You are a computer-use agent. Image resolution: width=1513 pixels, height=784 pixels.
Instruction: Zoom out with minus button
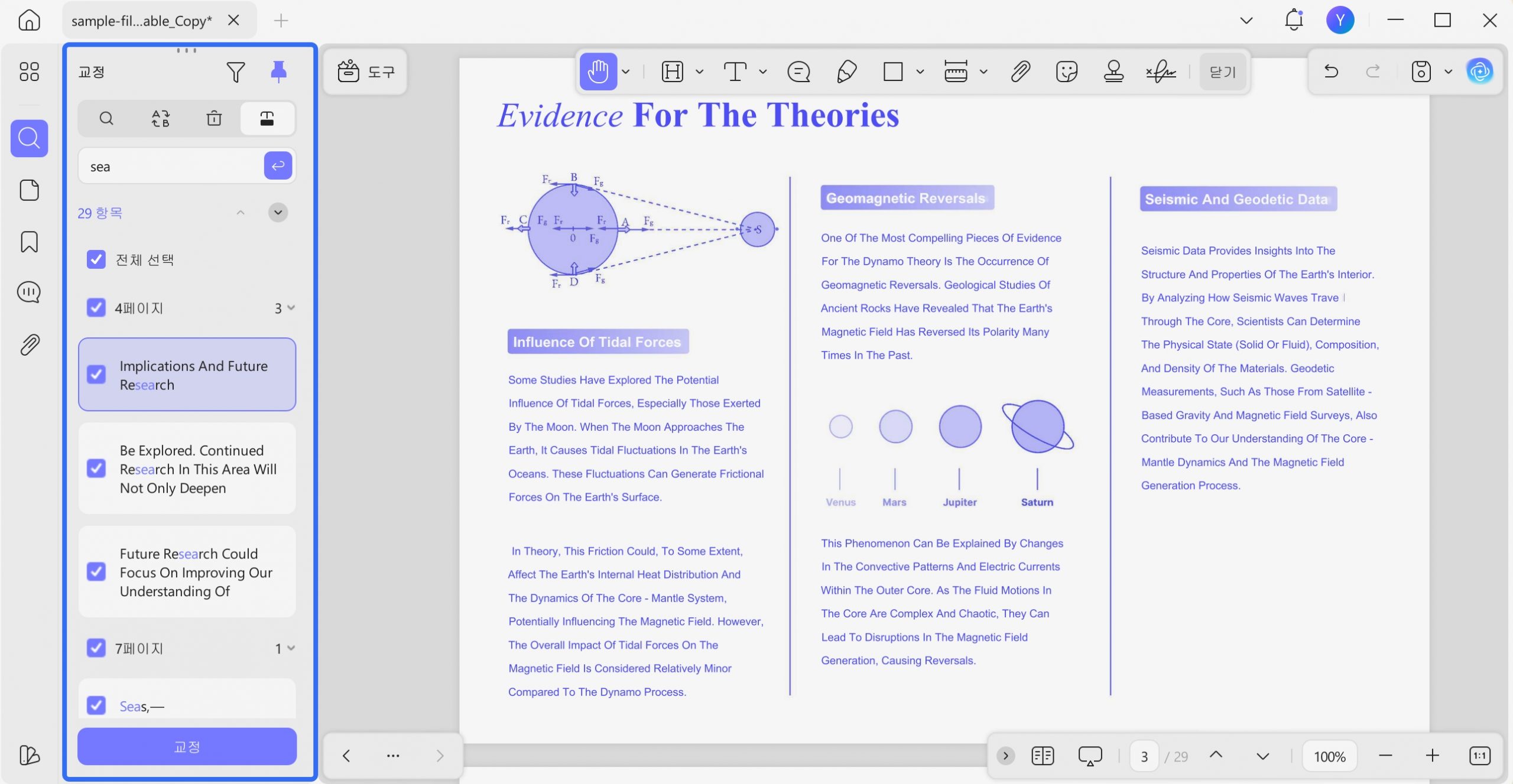pos(1385,756)
